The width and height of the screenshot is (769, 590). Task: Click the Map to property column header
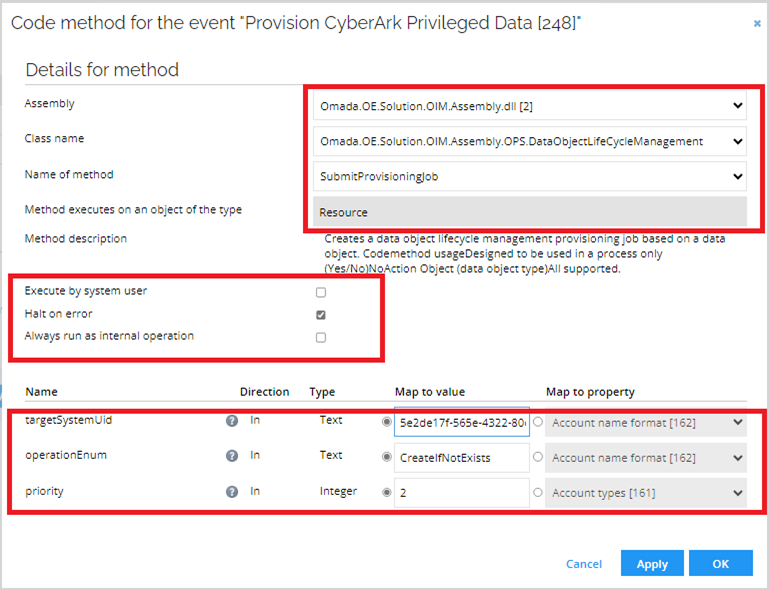pos(590,392)
